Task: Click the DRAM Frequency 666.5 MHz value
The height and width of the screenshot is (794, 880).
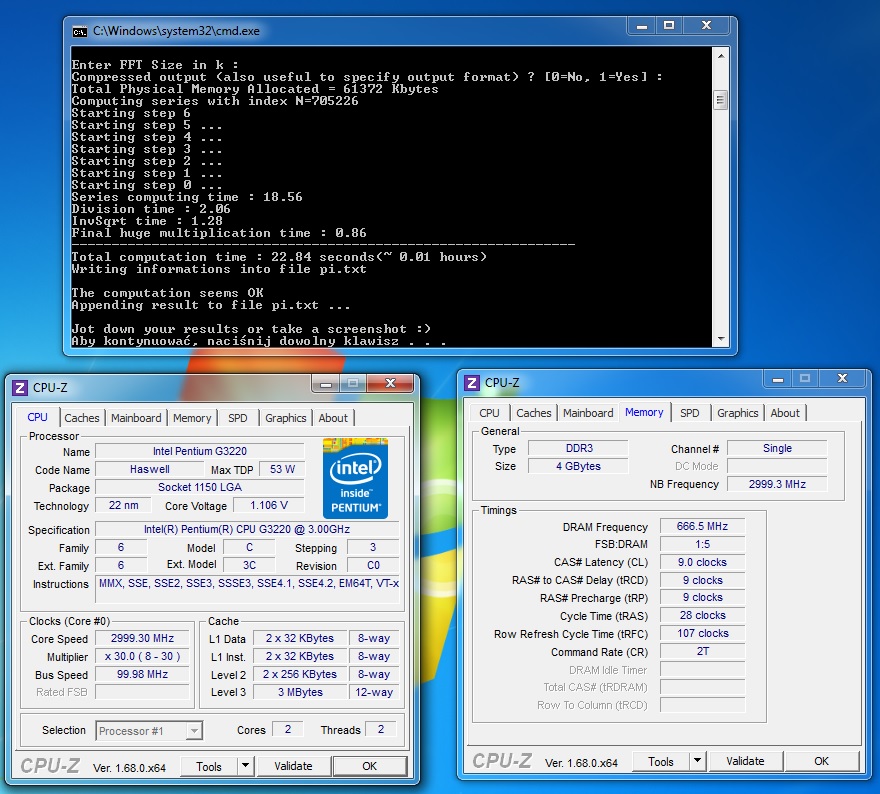Action: coord(702,526)
